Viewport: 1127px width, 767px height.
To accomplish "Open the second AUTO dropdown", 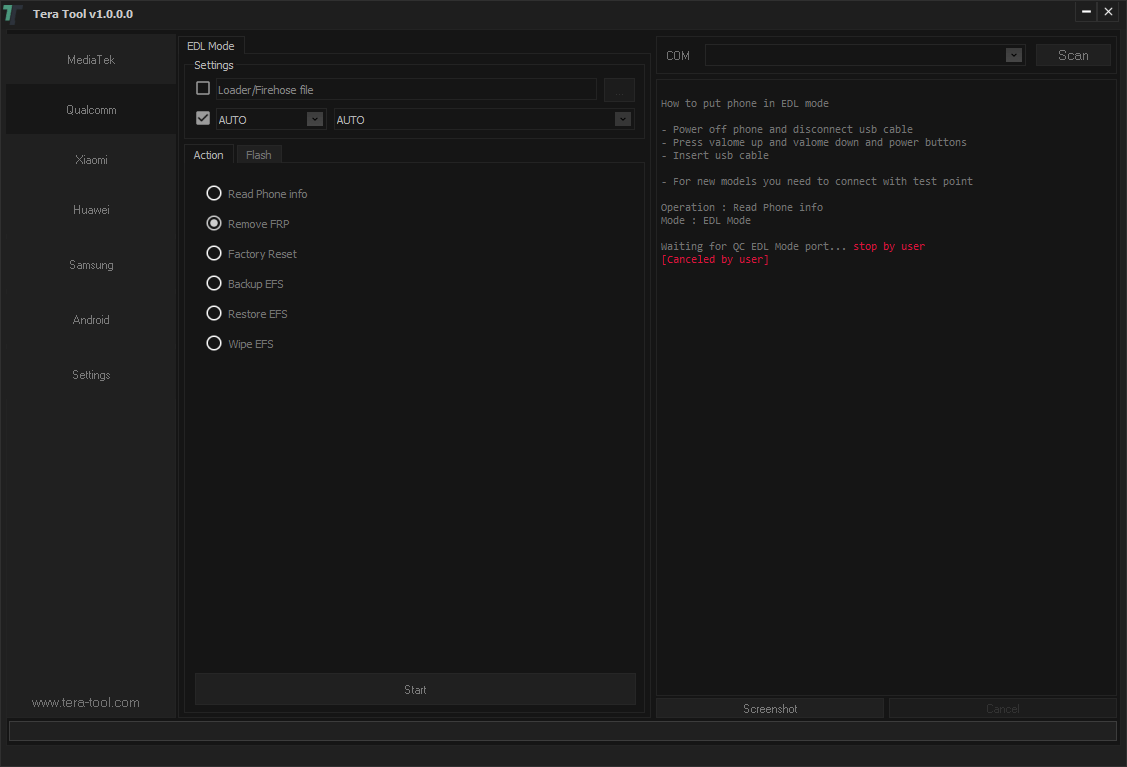I will point(622,118).
